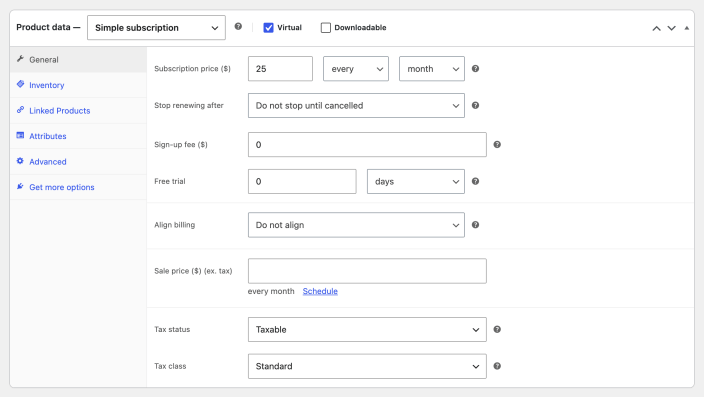Click the Sign-up fee input field

tap(367, 145)
